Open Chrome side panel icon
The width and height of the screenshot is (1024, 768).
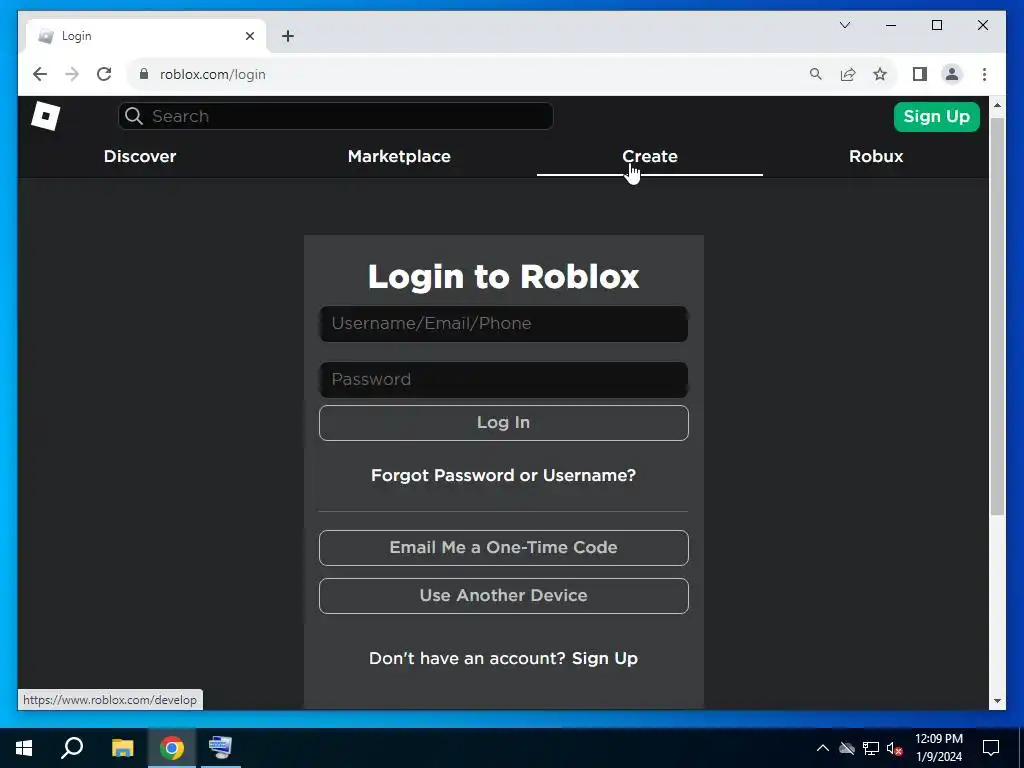point(920,74)
